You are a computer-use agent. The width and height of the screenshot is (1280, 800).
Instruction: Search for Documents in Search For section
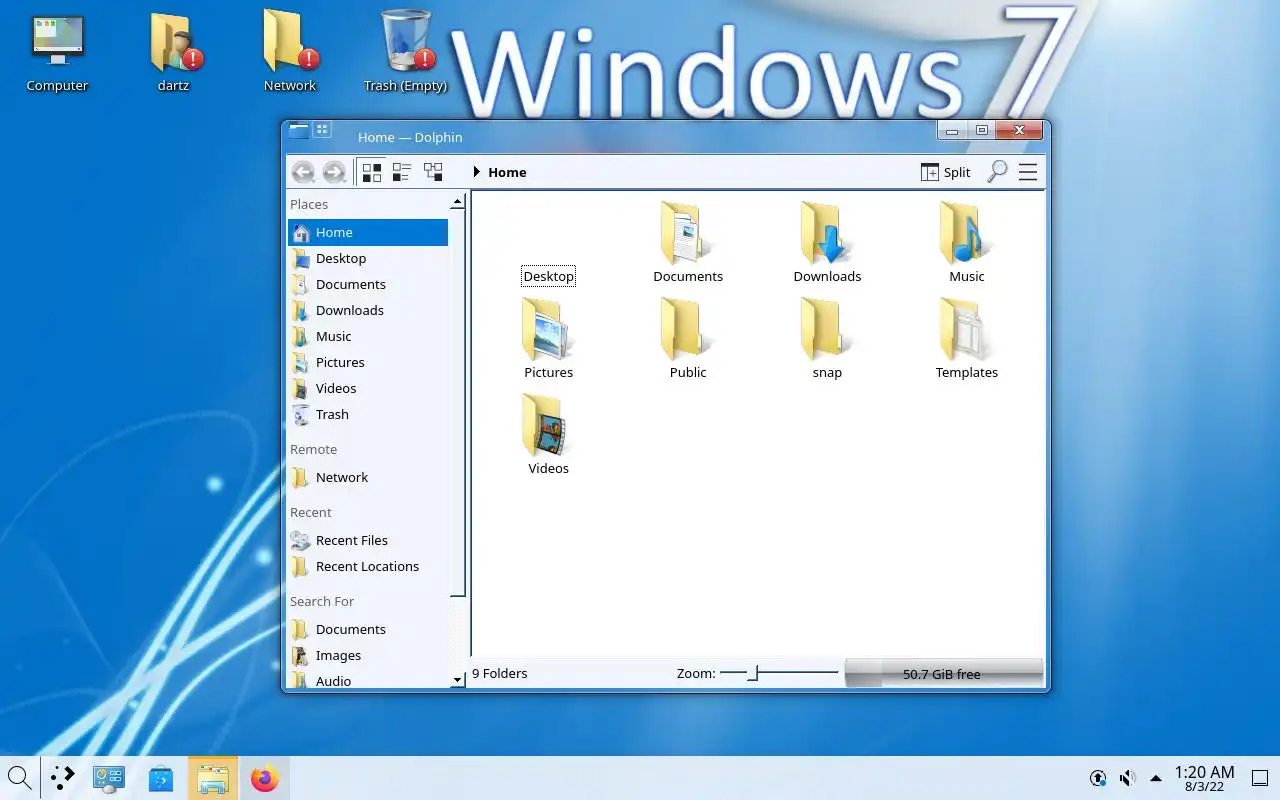(x=368, y=629)
